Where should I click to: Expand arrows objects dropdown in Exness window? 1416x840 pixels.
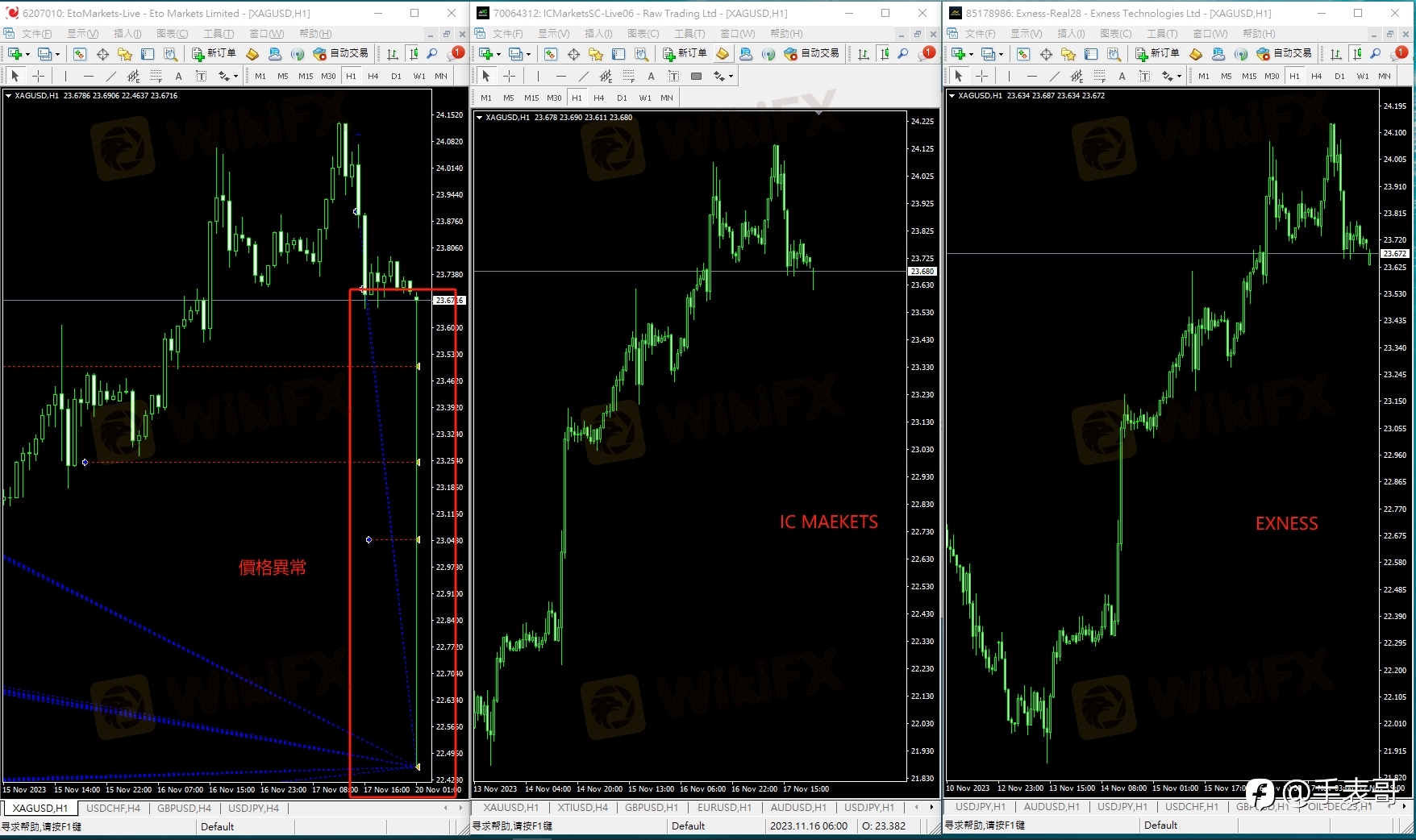tap(1179, 76)
